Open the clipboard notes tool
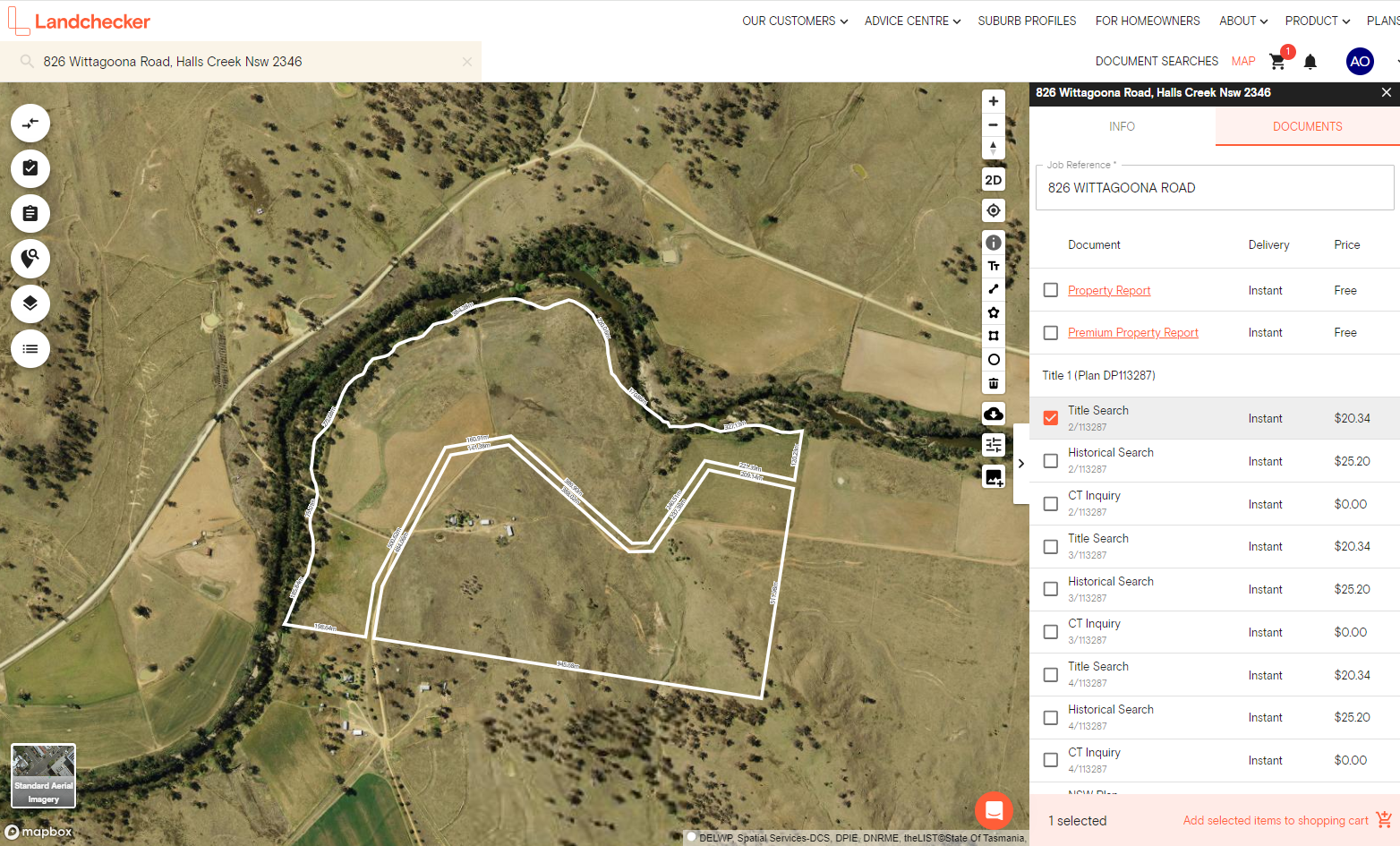Image resolution: width=1400 pixels, height=846 pixels. [x=30, y=214]
